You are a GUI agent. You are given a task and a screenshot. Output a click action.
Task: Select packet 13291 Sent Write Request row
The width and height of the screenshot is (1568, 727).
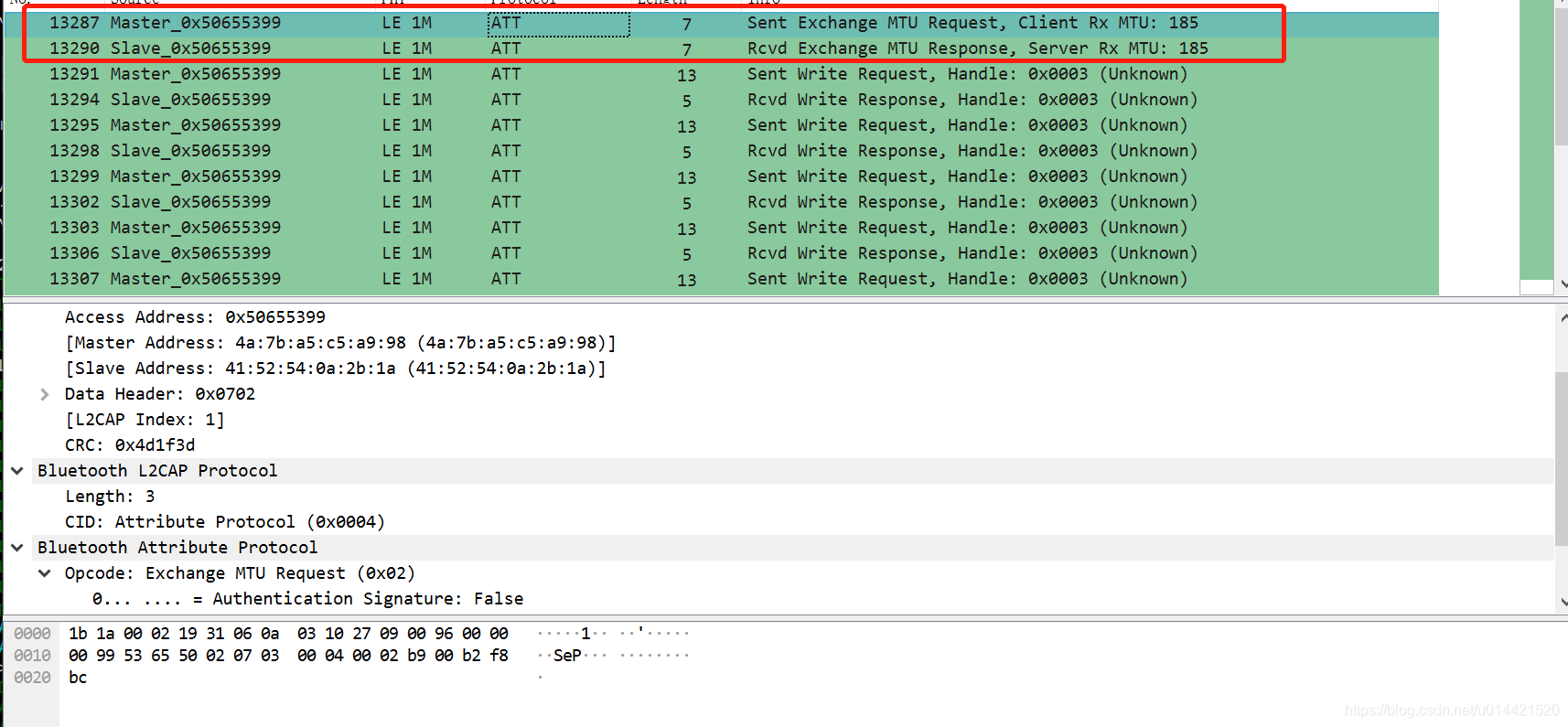[721, 75]
